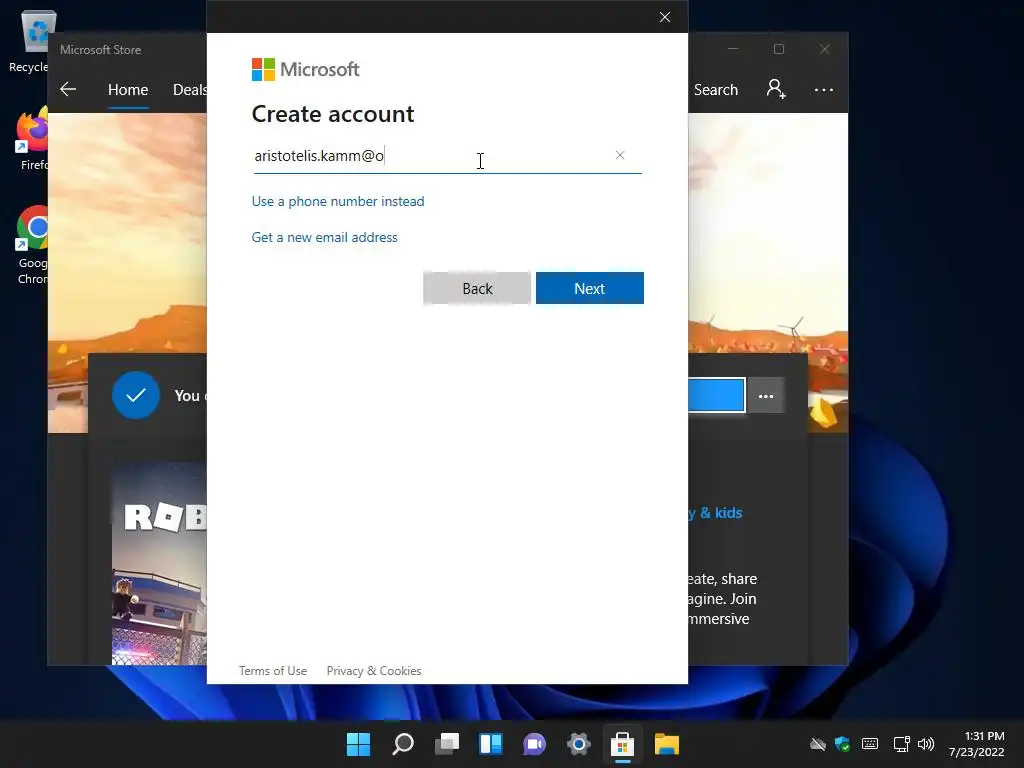This screenshot has height=768, width=1024.
Task: Open Widgets from the taskbar
Action: (490, 744)
